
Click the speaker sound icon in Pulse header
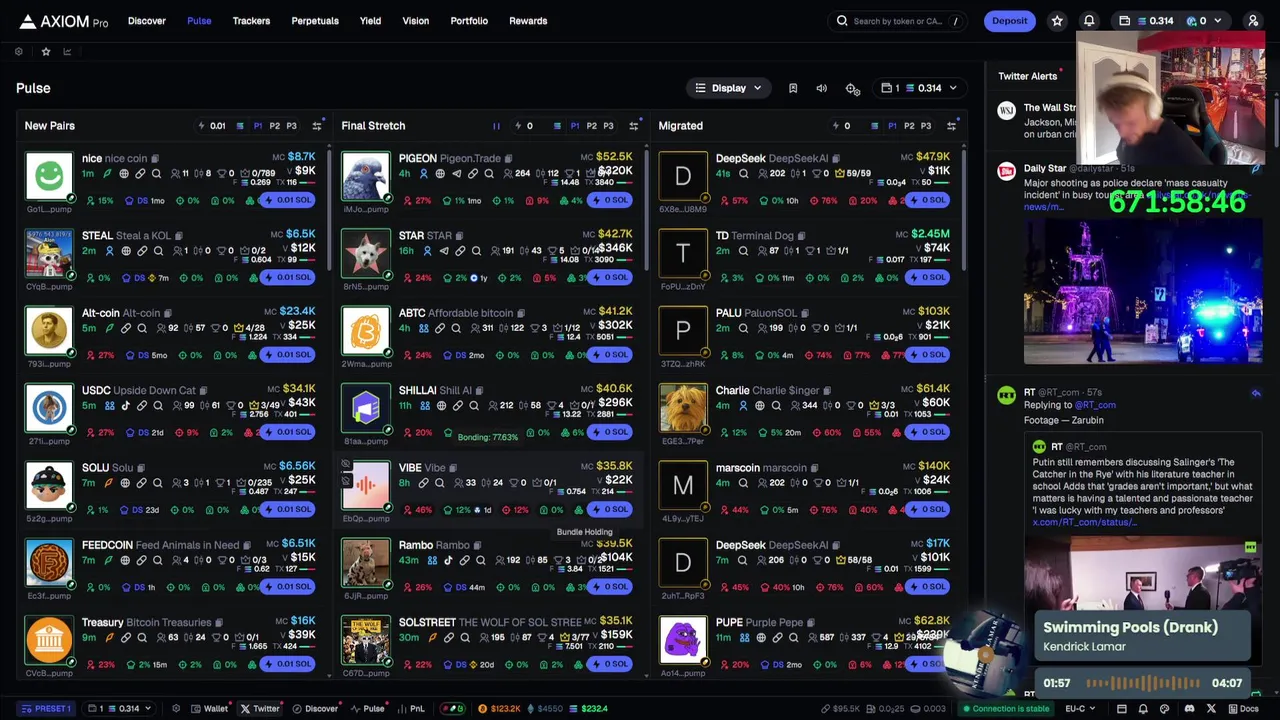822,88
